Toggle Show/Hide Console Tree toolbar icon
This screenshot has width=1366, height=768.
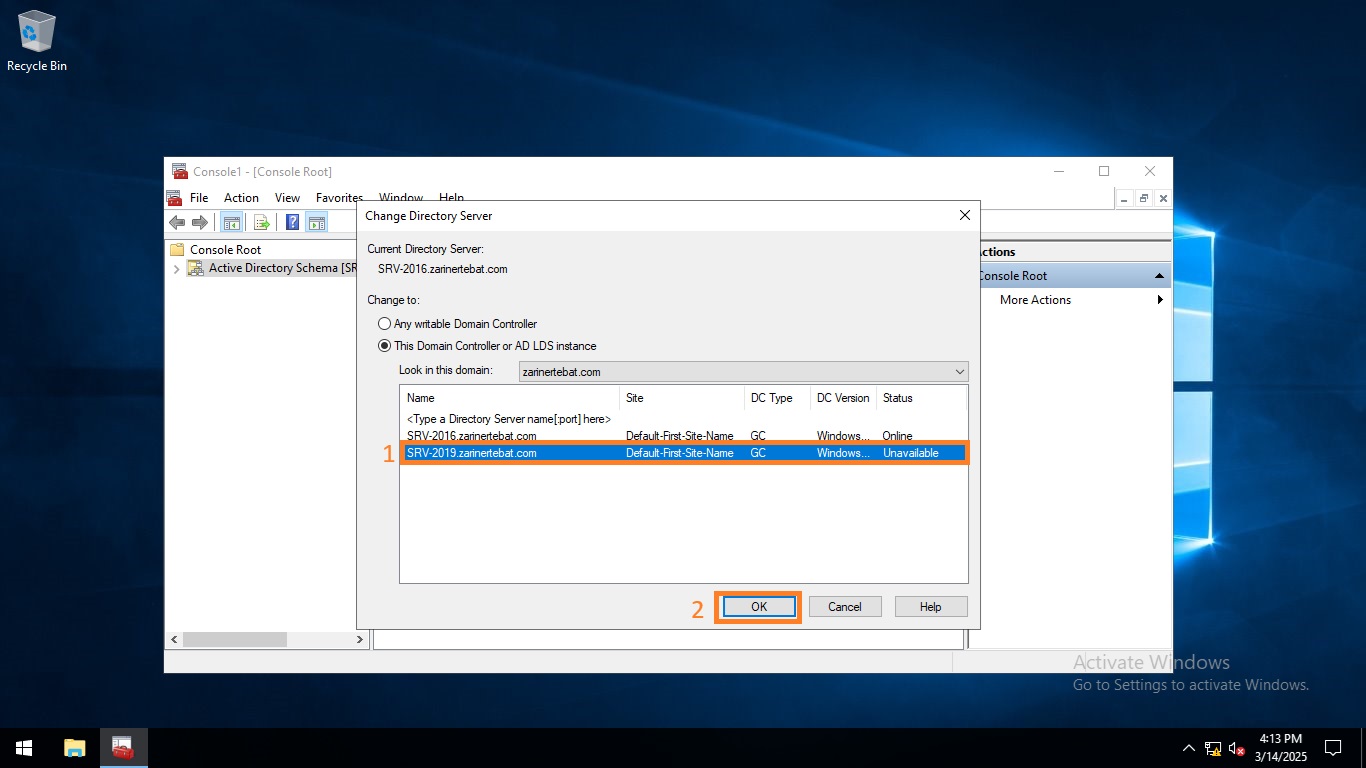pyautogui.click(x=231, y=222)
